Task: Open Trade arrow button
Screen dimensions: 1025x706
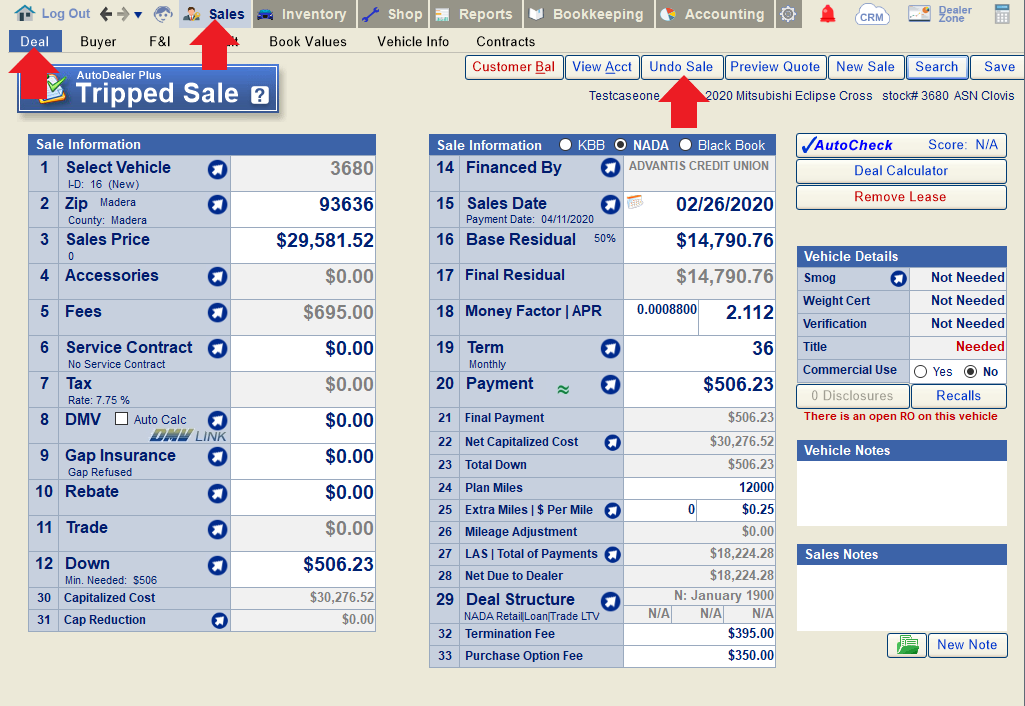Action: (x=217, y=530)
